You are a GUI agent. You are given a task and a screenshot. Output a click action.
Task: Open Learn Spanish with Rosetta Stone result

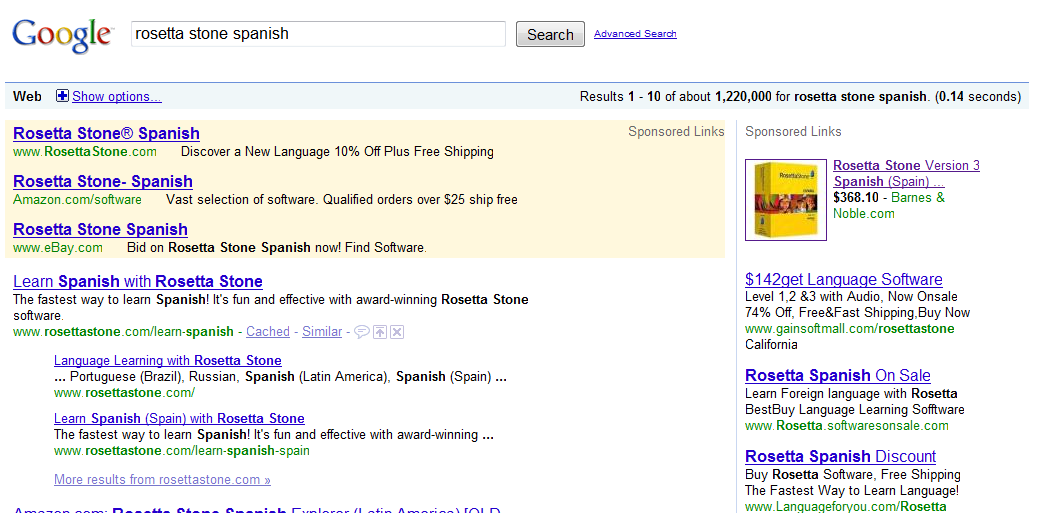pos(138,281)
